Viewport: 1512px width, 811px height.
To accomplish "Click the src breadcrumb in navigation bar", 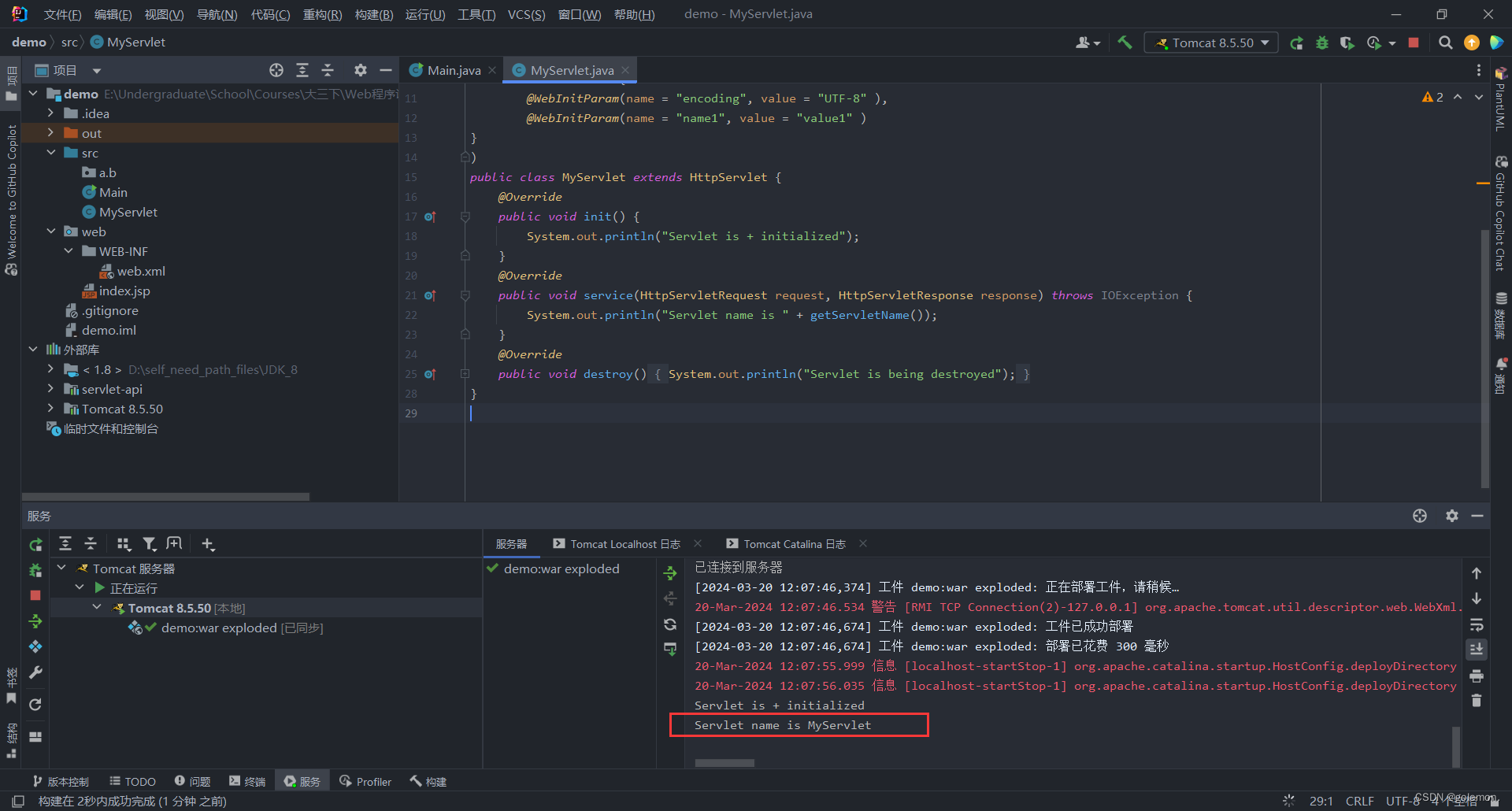I will [69, 42].
